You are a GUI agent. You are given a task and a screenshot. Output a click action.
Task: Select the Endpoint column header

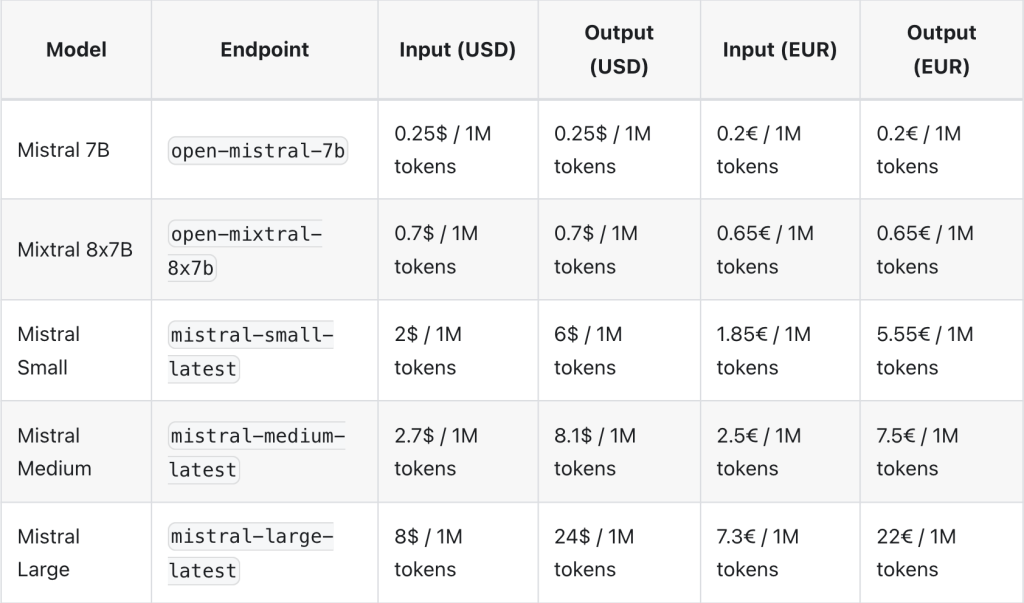tap(264, 50)
